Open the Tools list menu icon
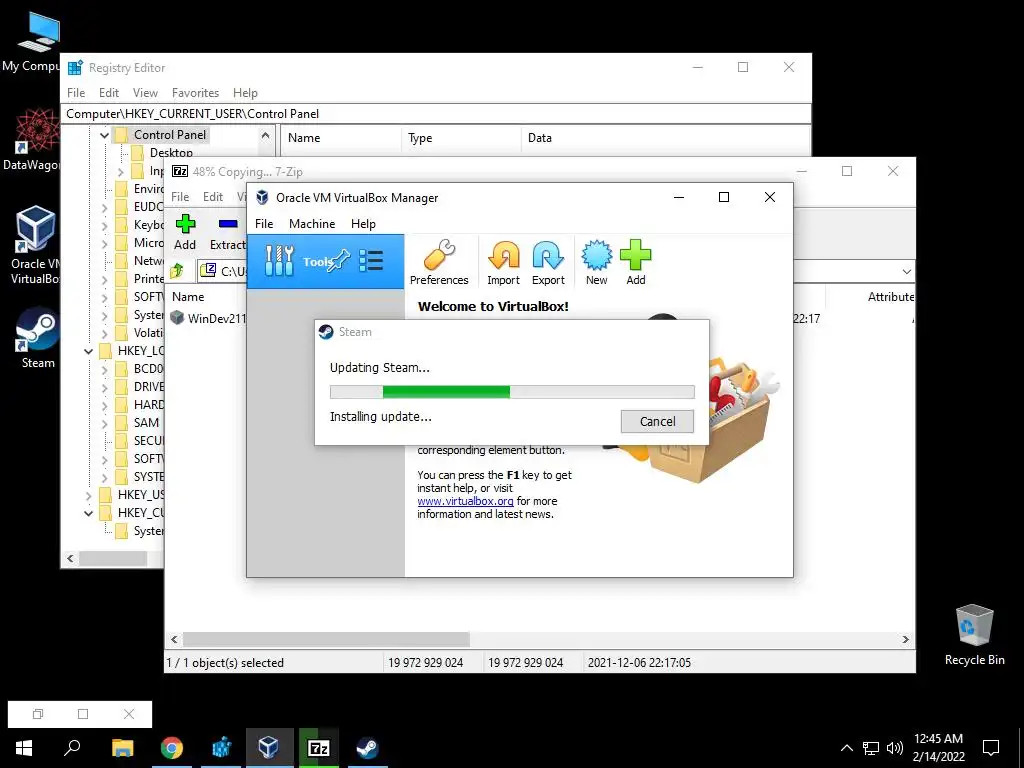Viewport: 1024px width, 768px height. (371, 261)
